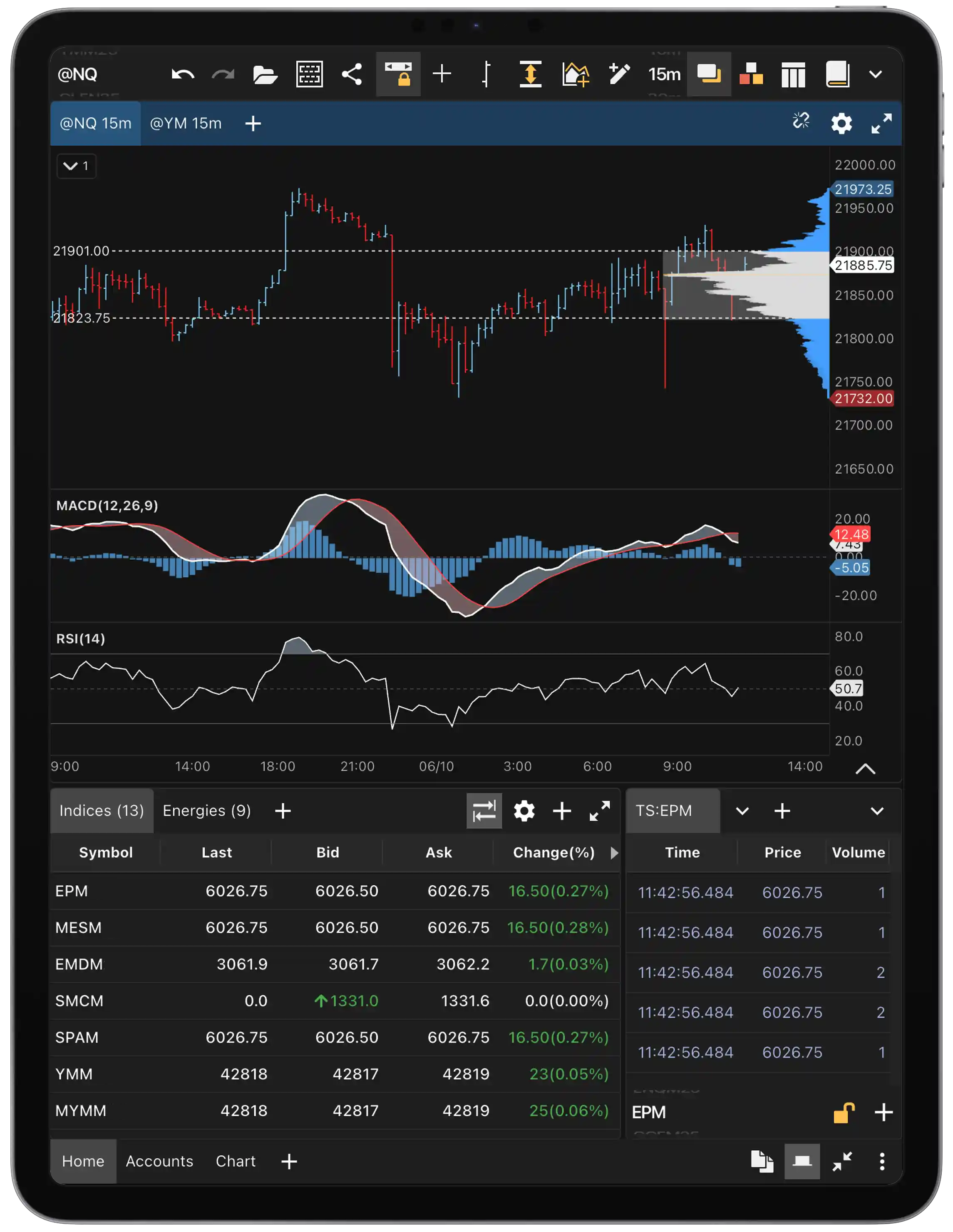Collapse indicator legend chevron labeled 1
Viewport: 953px width, 1232px height.
(x=76, y=166)
